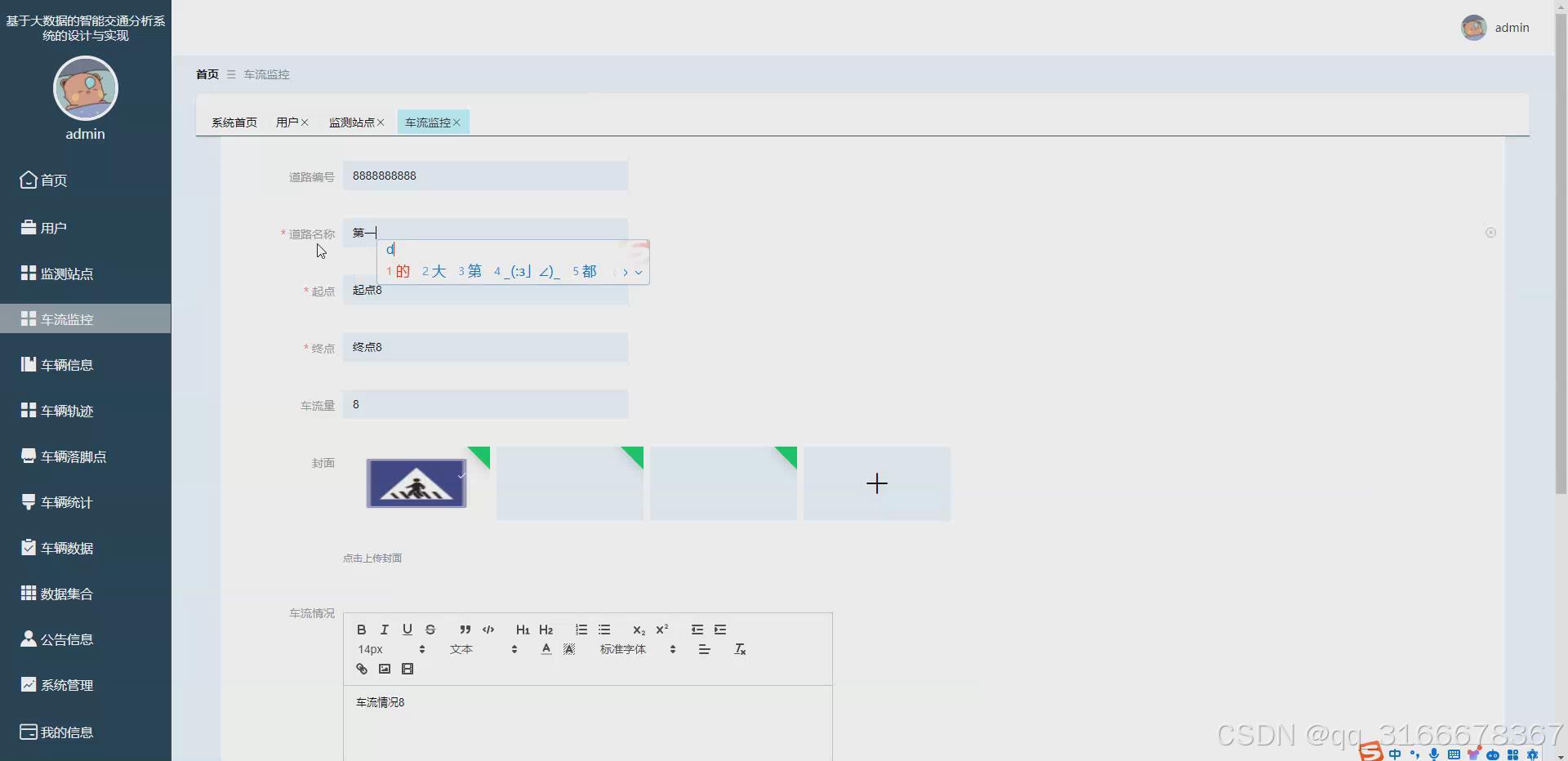Apply subscript formatting

pos(639,630)
